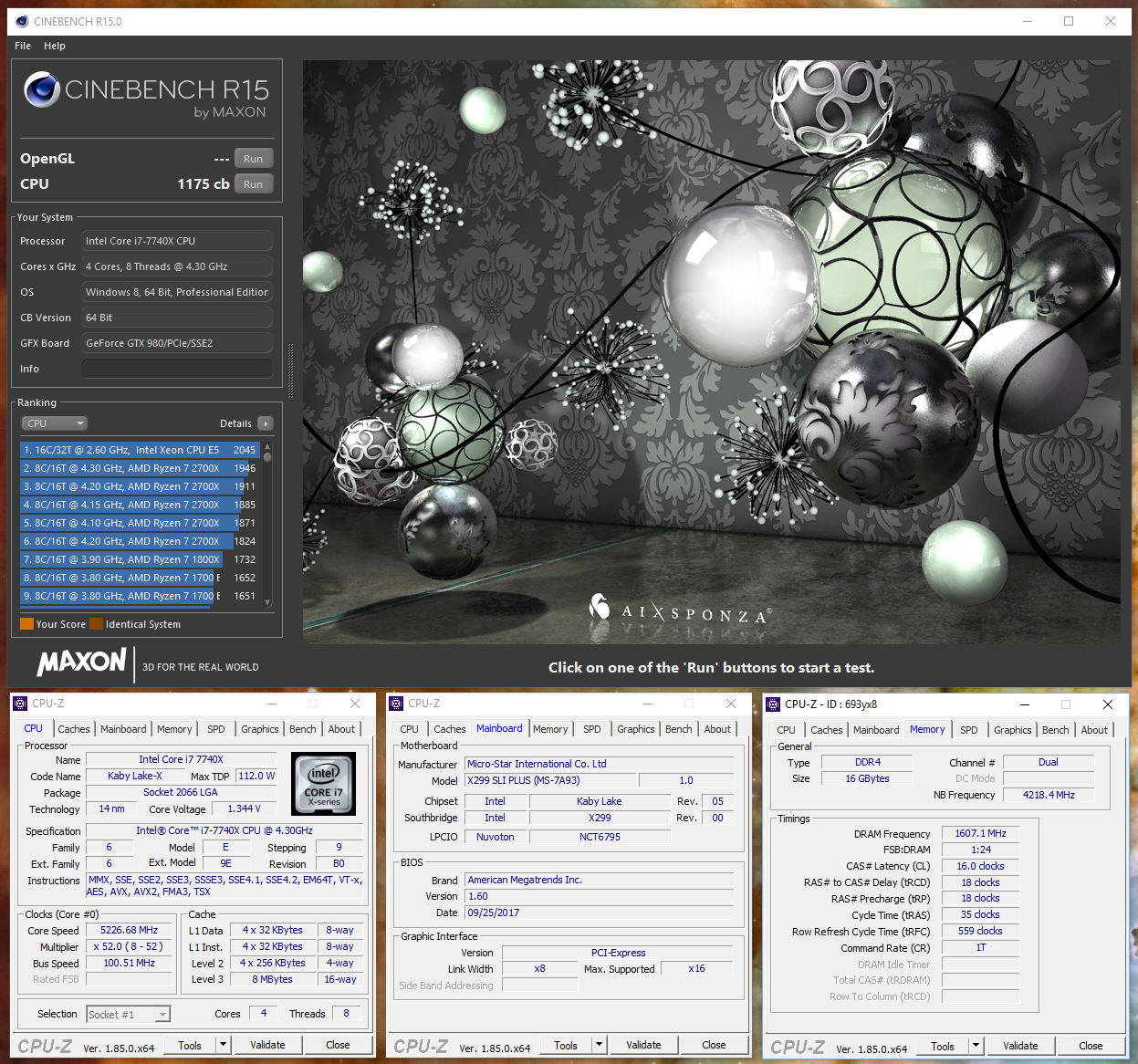Image resolution: width=1138 pixels, height=1064 pixels.
Task: Click Close button in Mainboard CPU-Z window
Action: pos(714,1045)
